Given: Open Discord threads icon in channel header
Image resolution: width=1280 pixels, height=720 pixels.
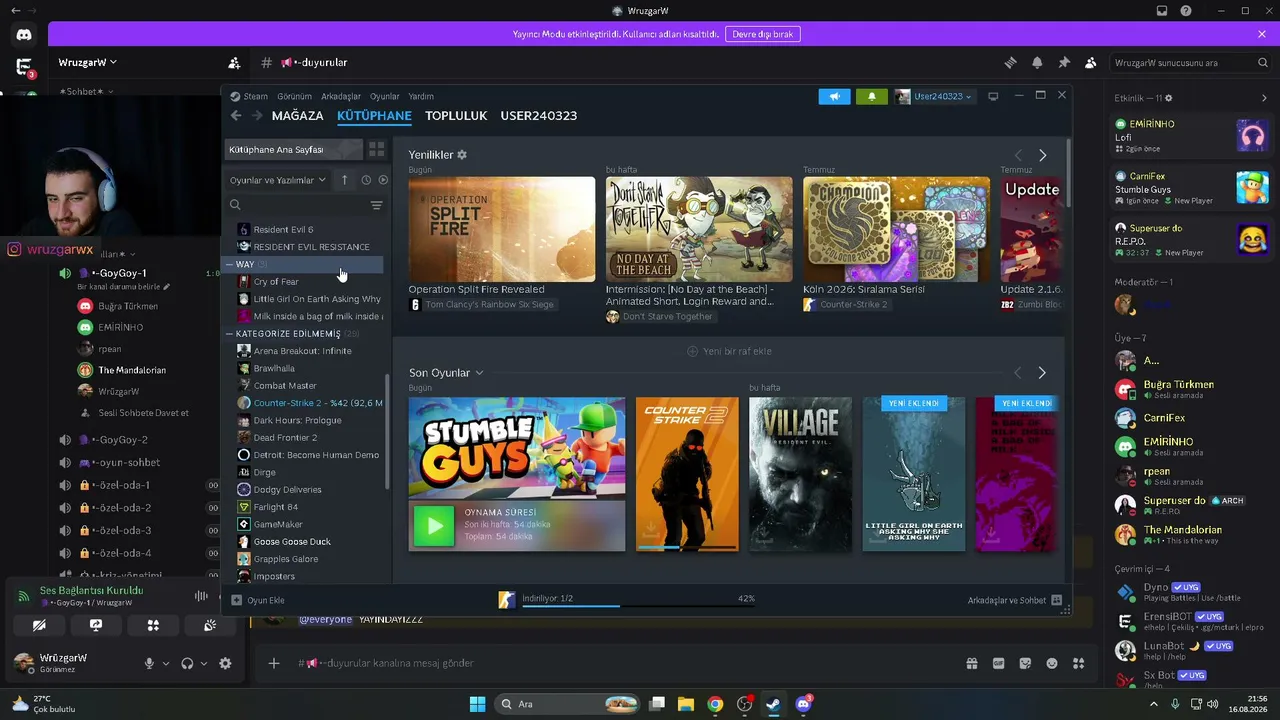Looking at the screenshot, I should pos(1010,62).
